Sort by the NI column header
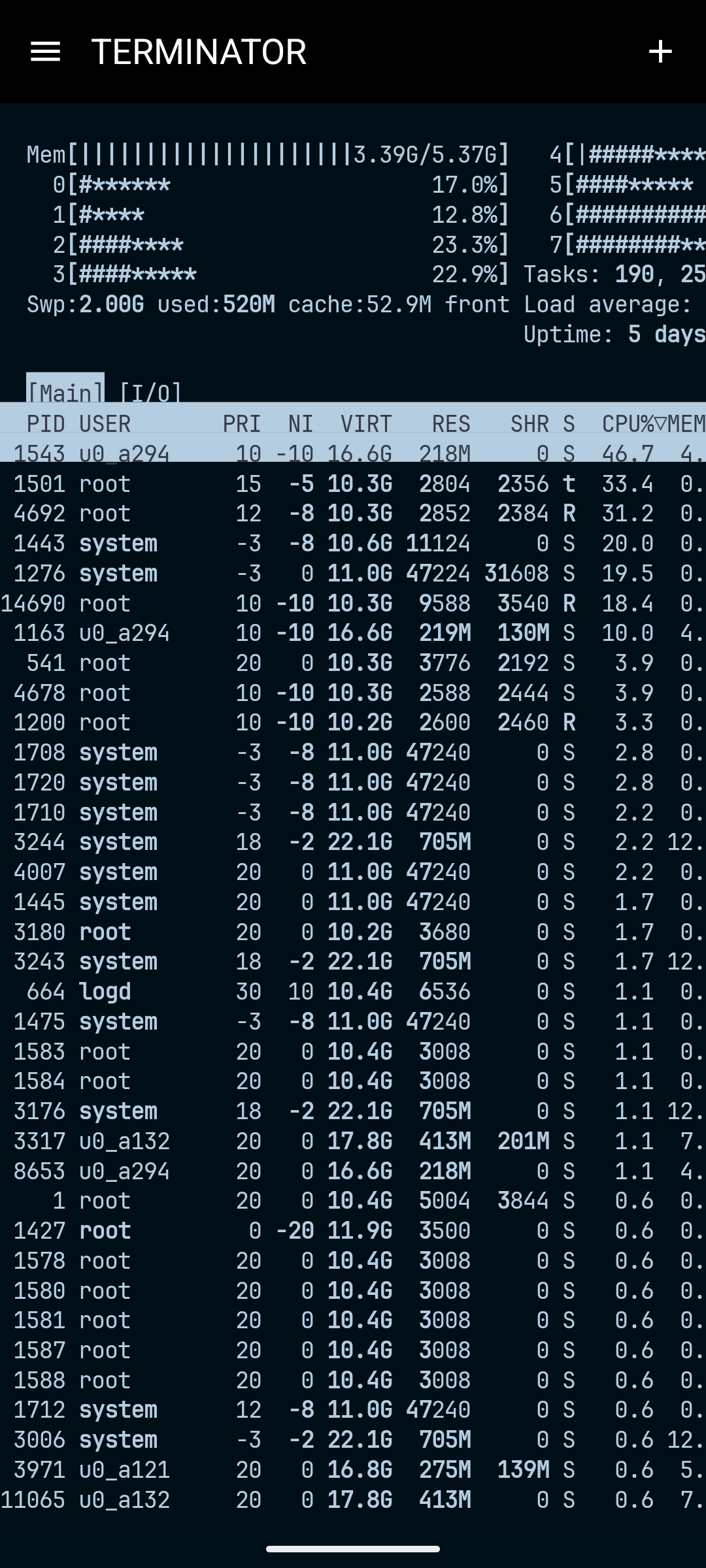 point(301,424)
